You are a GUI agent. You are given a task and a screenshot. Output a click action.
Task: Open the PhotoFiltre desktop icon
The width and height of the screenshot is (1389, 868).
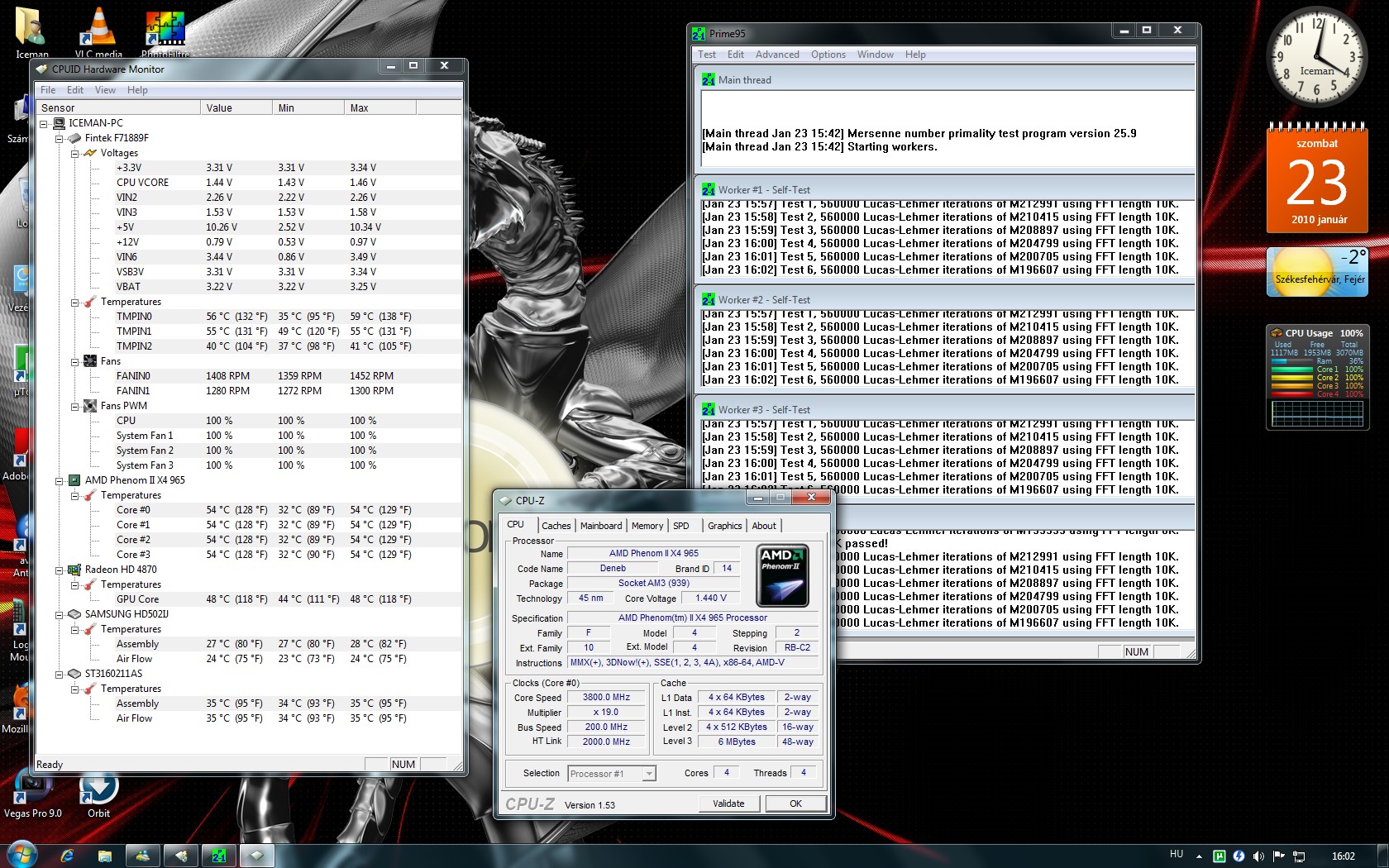165,33
